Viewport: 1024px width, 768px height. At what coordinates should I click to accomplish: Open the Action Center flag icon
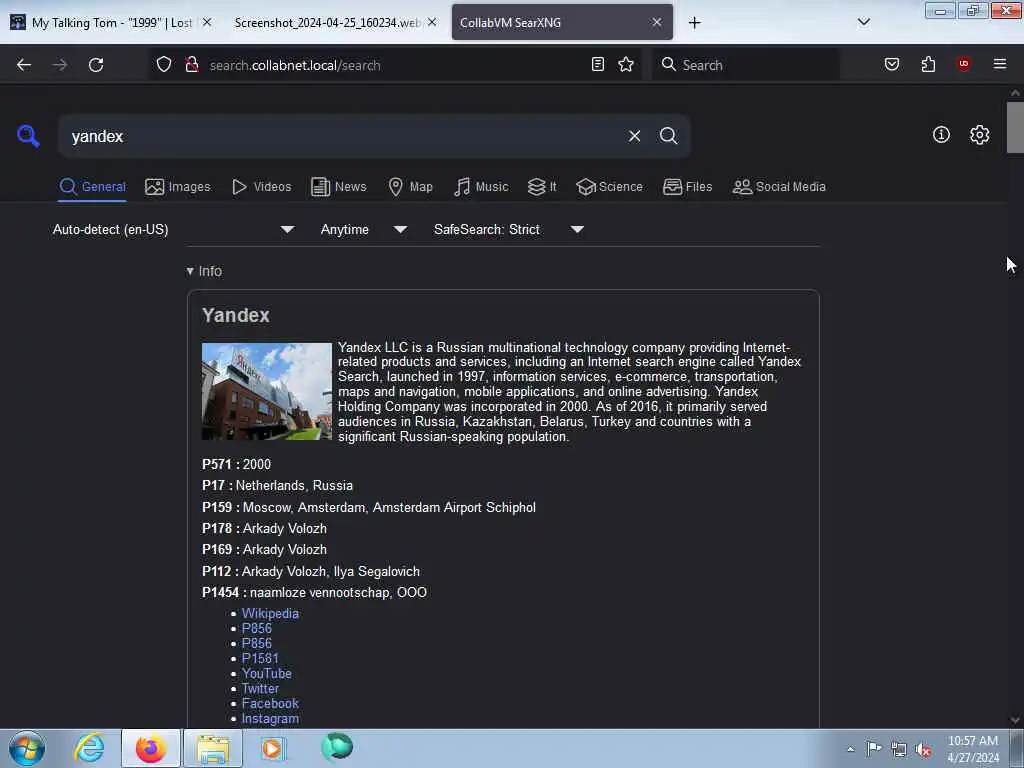coord(874,748)
